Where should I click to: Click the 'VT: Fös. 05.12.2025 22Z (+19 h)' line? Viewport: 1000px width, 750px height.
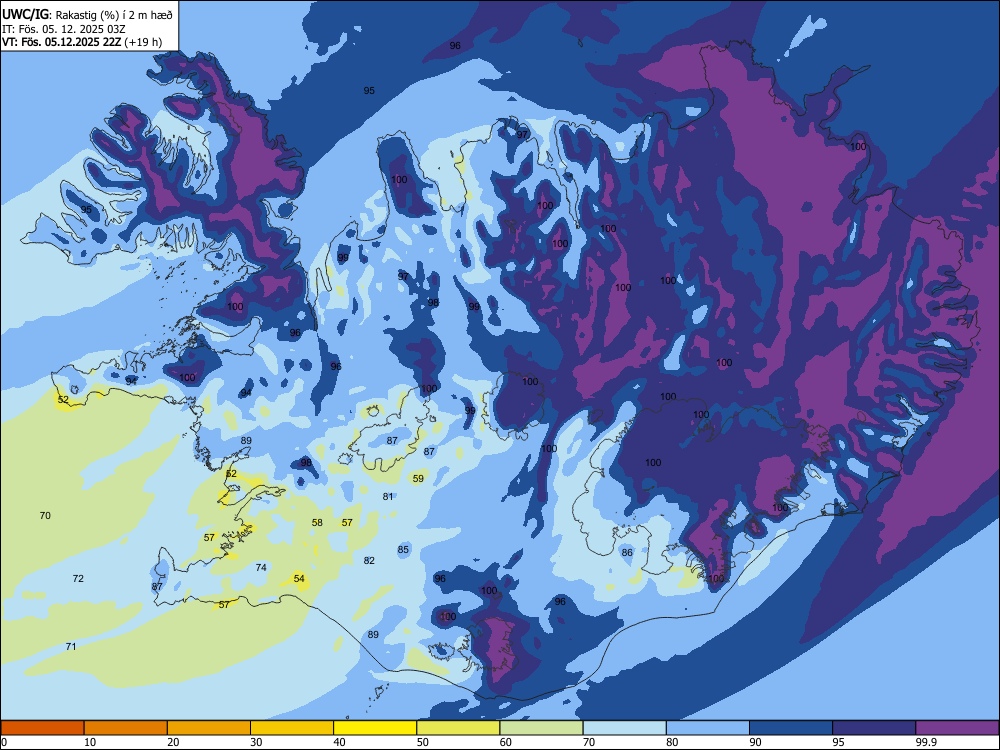tap(82, 42)
